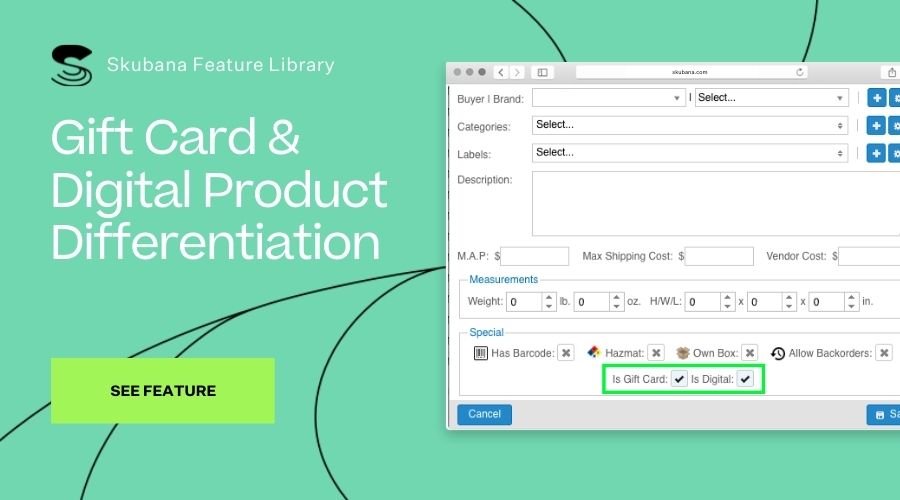Click the Cancel button

point(484,414)
